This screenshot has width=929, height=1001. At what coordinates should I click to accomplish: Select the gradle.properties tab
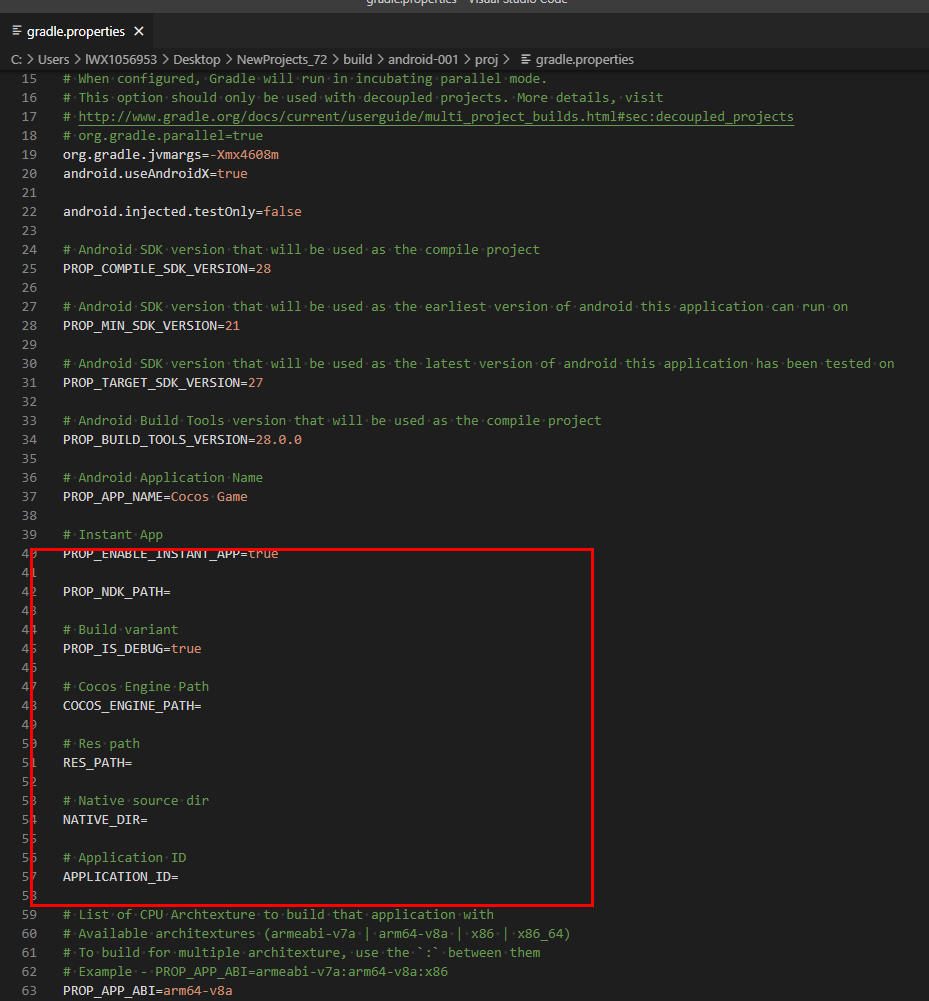click(x=75, y=30)
